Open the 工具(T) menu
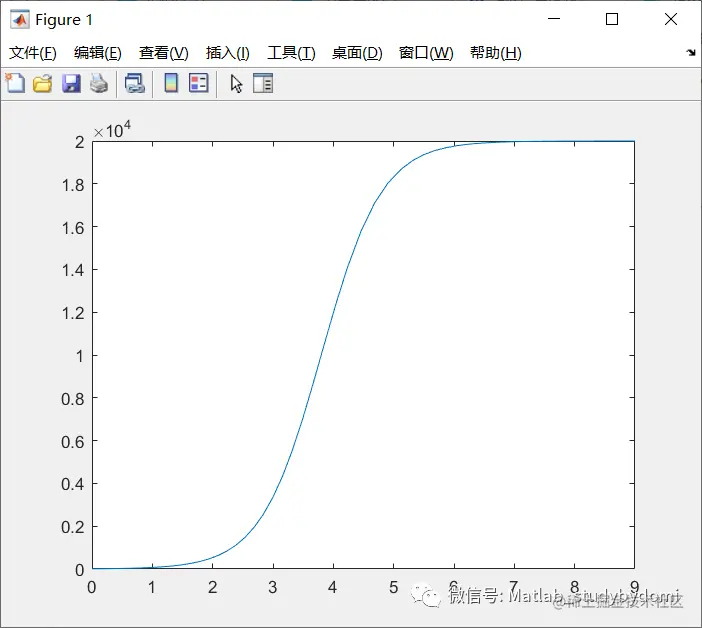Image resolution: width=702 pixels, height=628 pixels. click(291, 53)
